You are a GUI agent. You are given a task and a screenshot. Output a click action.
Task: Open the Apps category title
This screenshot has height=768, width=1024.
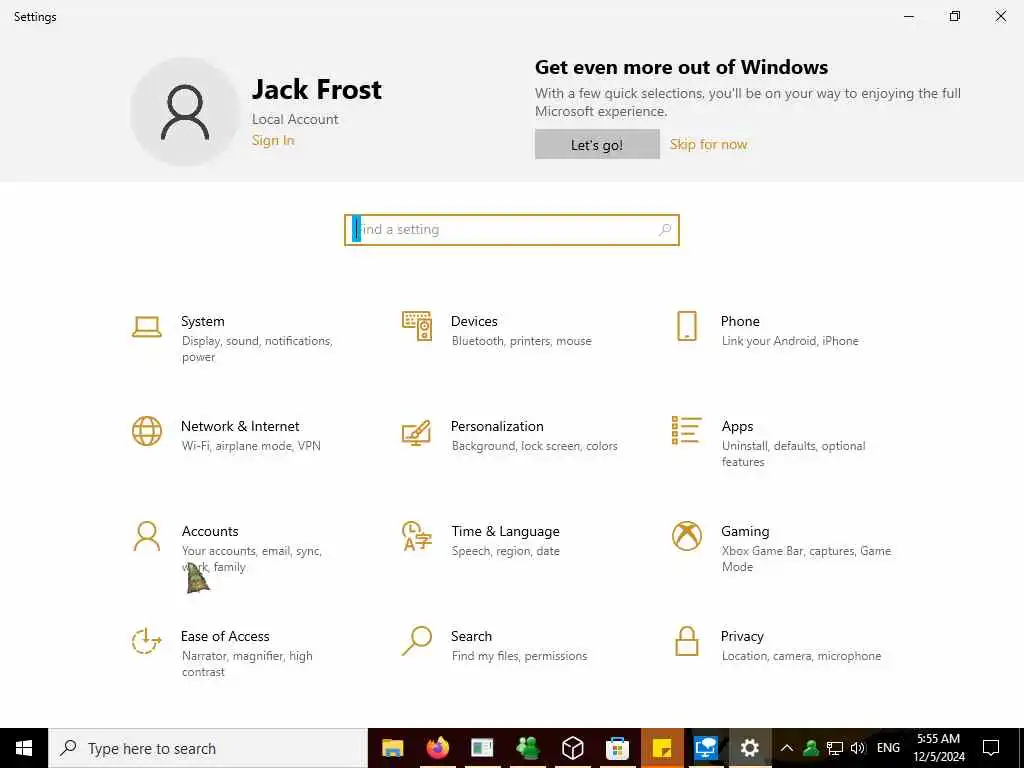pyautogui.click(x=737, y=426)
